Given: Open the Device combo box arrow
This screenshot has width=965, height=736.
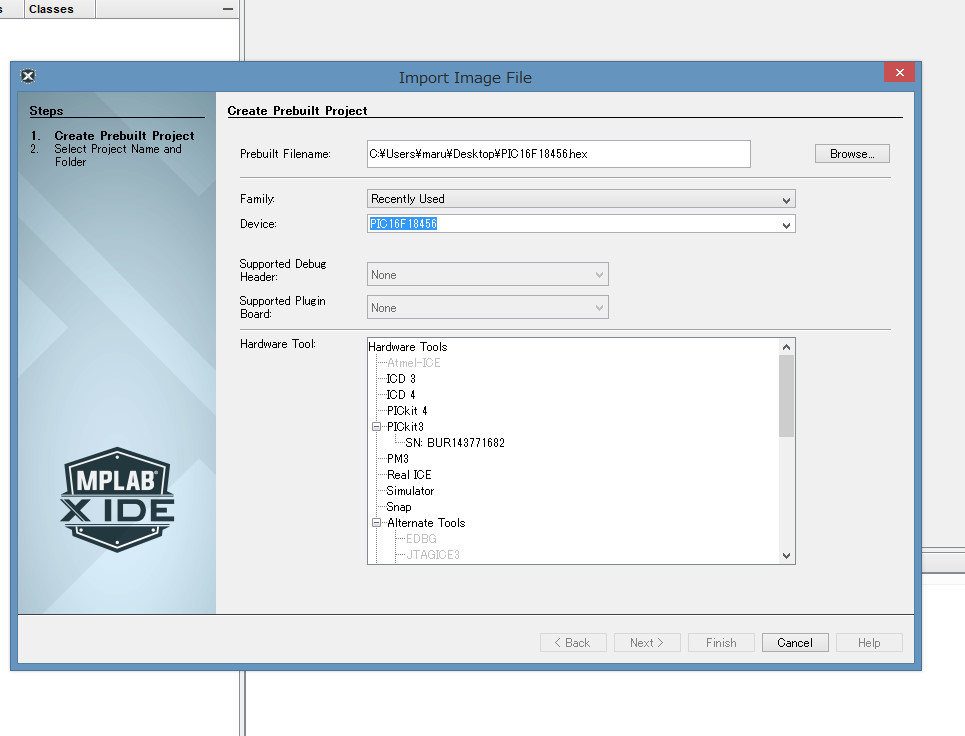Looking at the screenshot, I should [786, 225].
